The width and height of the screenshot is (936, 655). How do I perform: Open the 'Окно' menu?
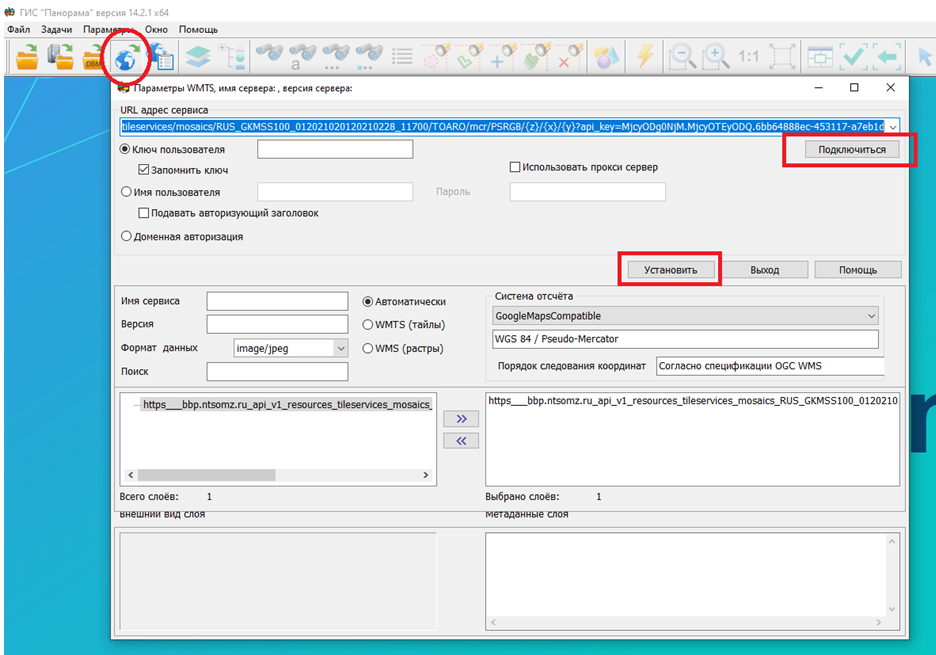coord(156,30)
